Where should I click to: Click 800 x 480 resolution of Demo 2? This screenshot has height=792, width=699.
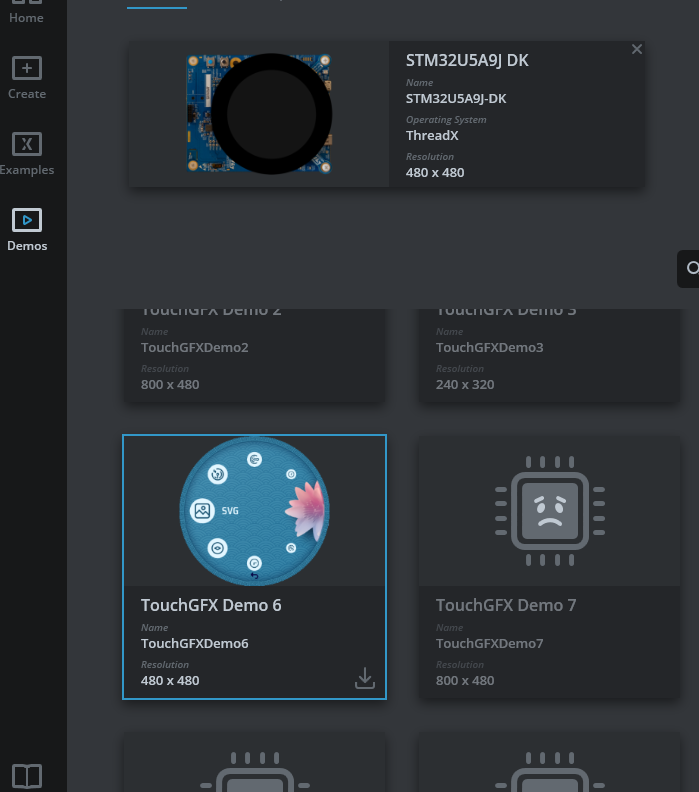pyautogui.click(x=170, y=384)
